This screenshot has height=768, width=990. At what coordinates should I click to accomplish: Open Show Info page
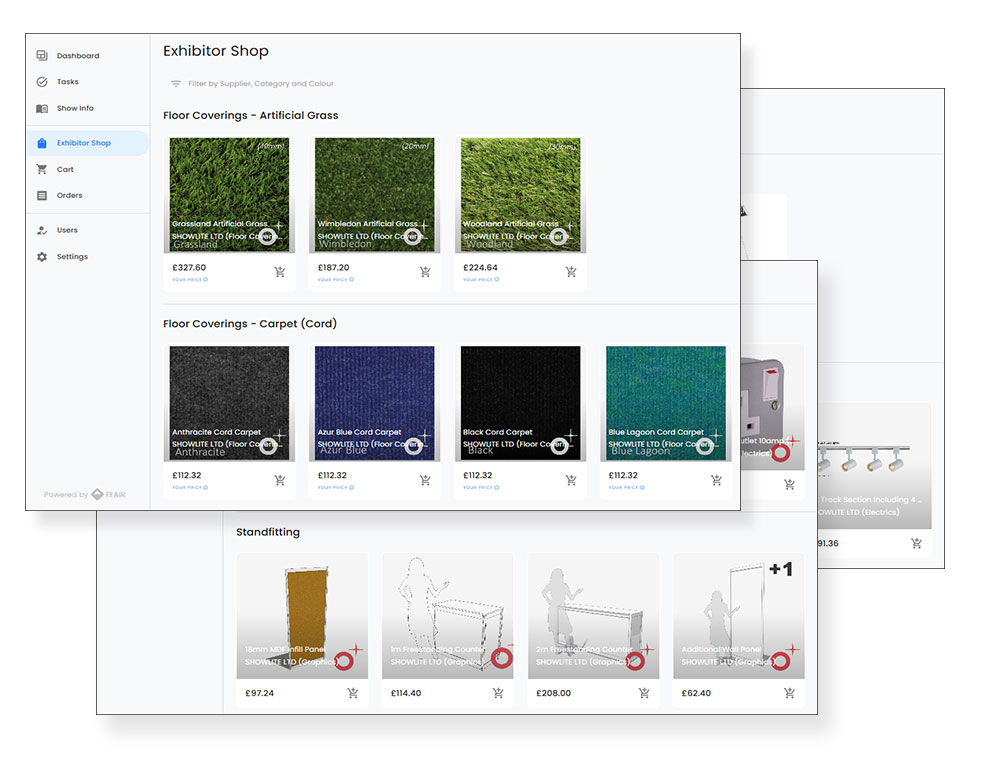pos(75,108)
